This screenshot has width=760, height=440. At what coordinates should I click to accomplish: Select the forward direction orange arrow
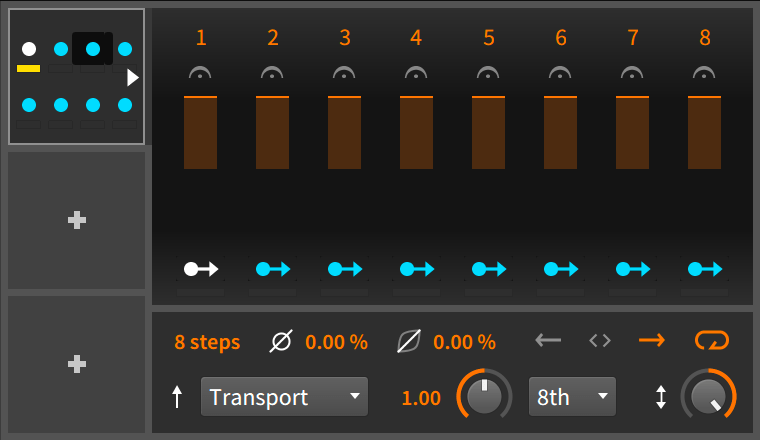tap(652, 341)
